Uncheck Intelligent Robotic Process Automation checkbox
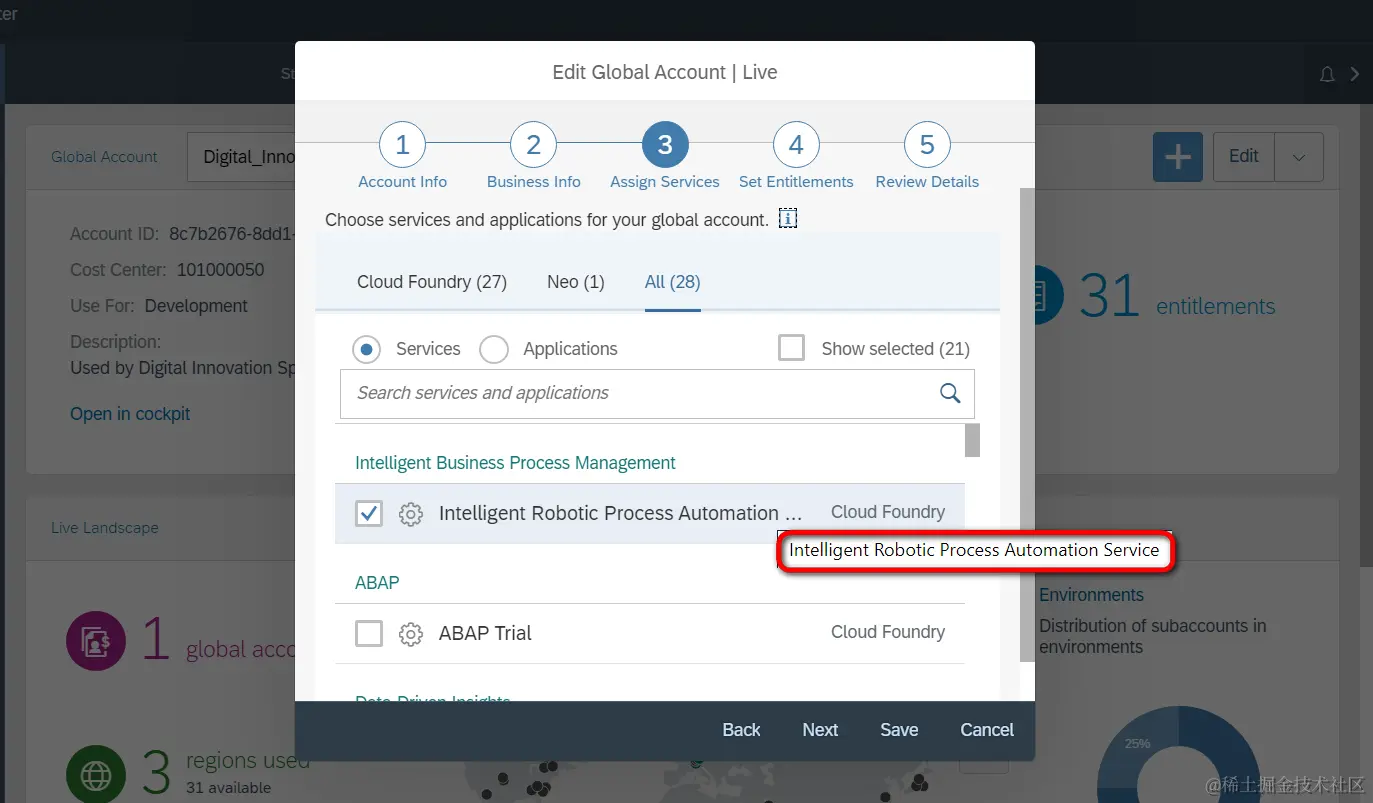The image size is (1373, 803). click(x=369, y=514)
